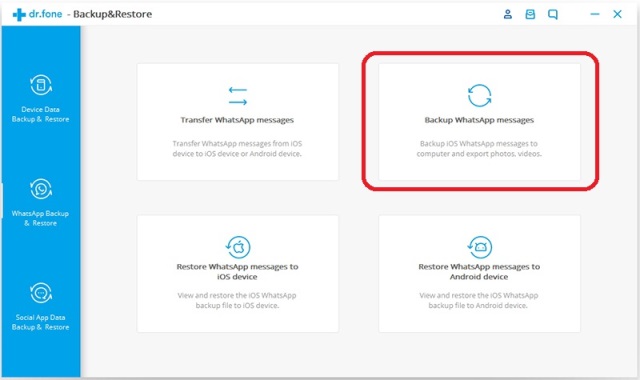The image size is (640, 380).
Task: Choose the Backup WhatsApp messages title
Action: click(479, 120)
